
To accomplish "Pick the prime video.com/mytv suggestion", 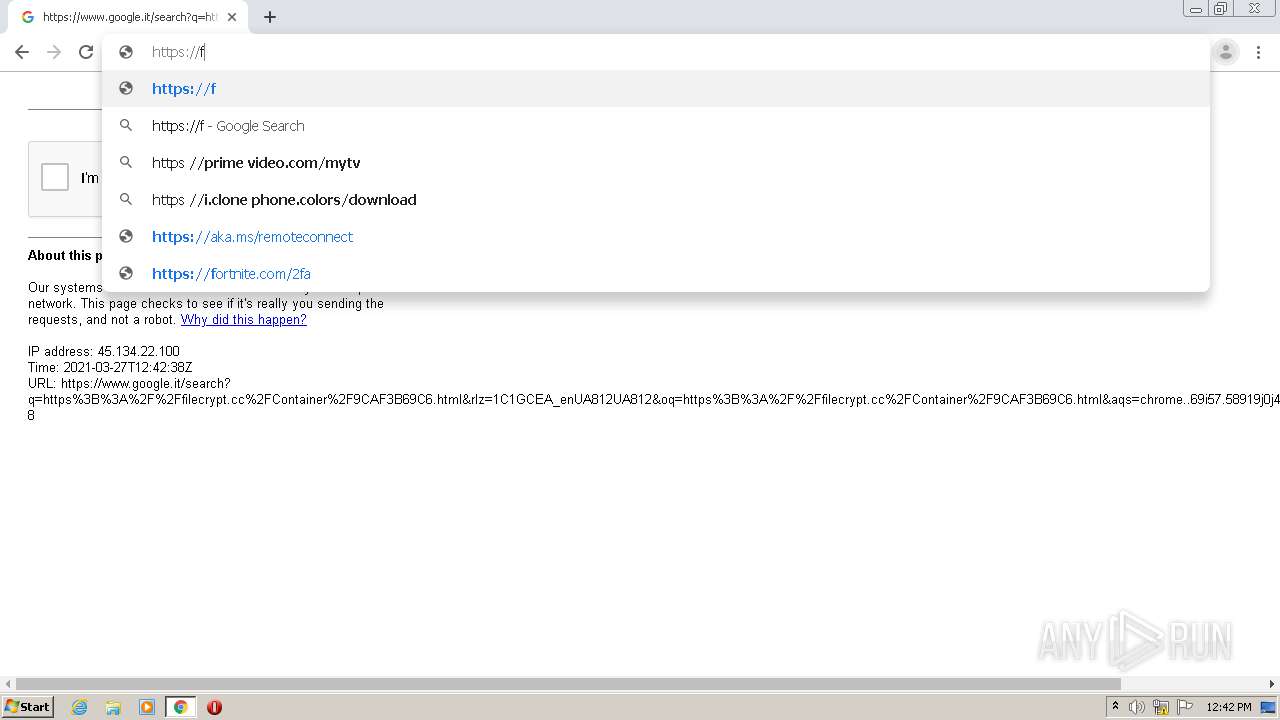I will click(656, 163).
